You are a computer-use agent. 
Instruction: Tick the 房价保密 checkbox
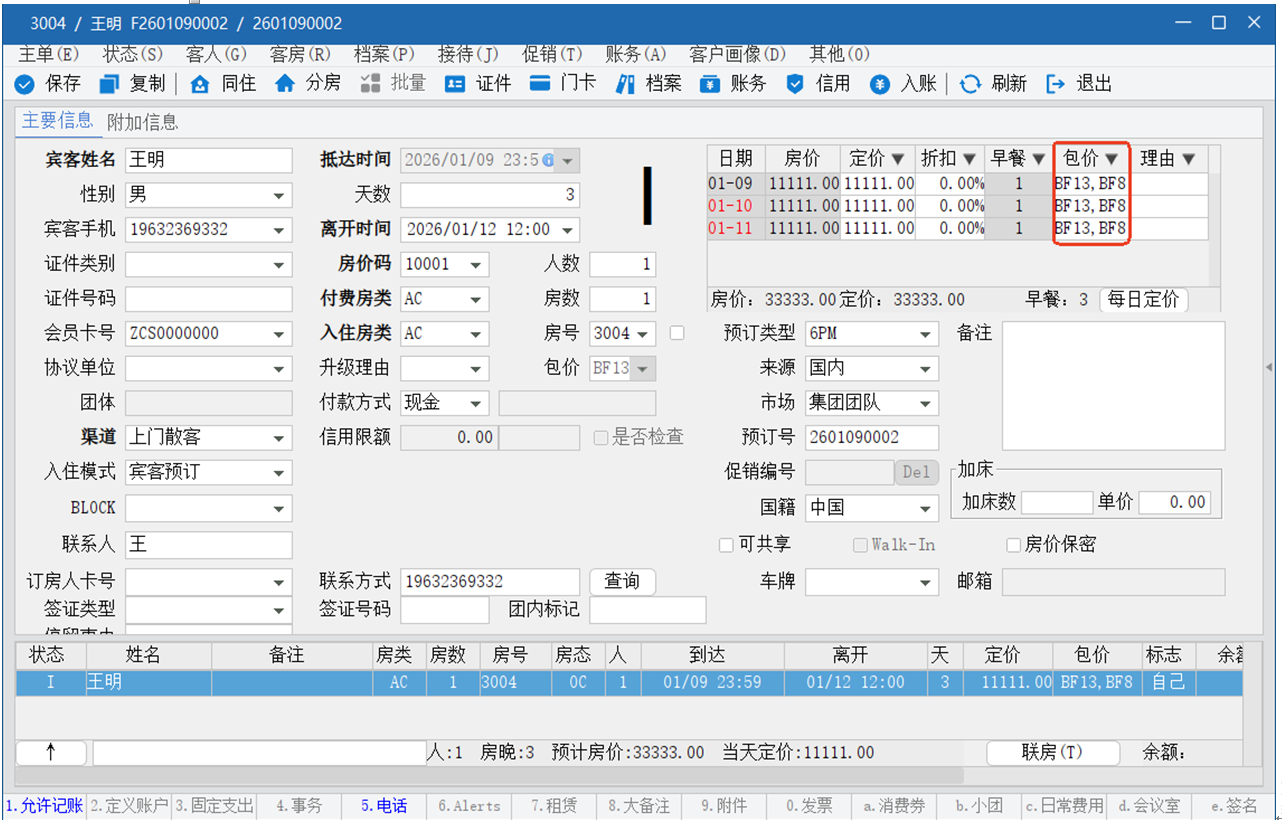[x=1014, y=545]
